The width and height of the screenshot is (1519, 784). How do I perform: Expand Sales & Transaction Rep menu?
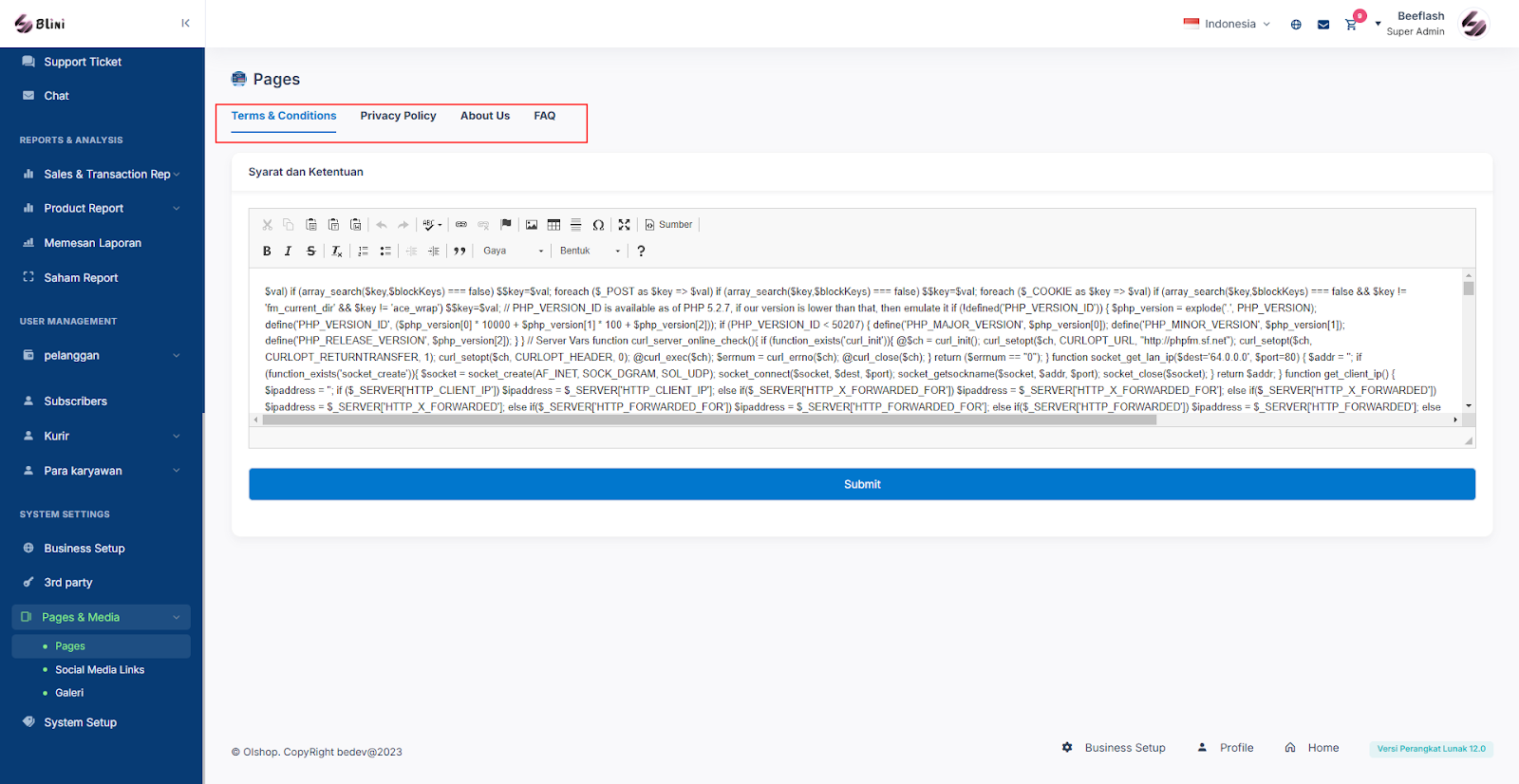102,175
